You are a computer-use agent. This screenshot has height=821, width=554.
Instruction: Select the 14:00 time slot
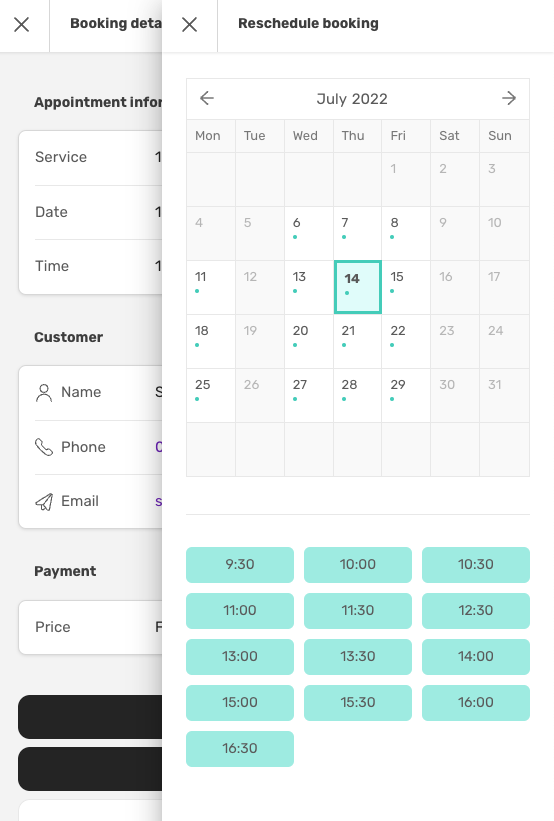point(476,657)
